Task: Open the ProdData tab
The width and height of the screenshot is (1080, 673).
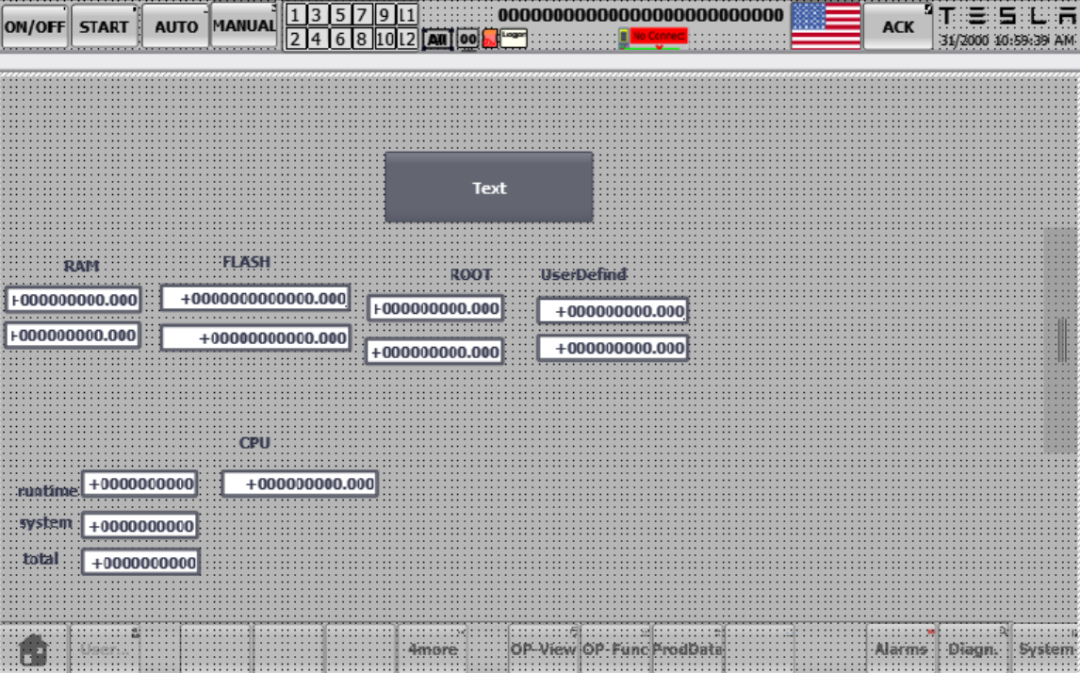Action: point(687,649)
